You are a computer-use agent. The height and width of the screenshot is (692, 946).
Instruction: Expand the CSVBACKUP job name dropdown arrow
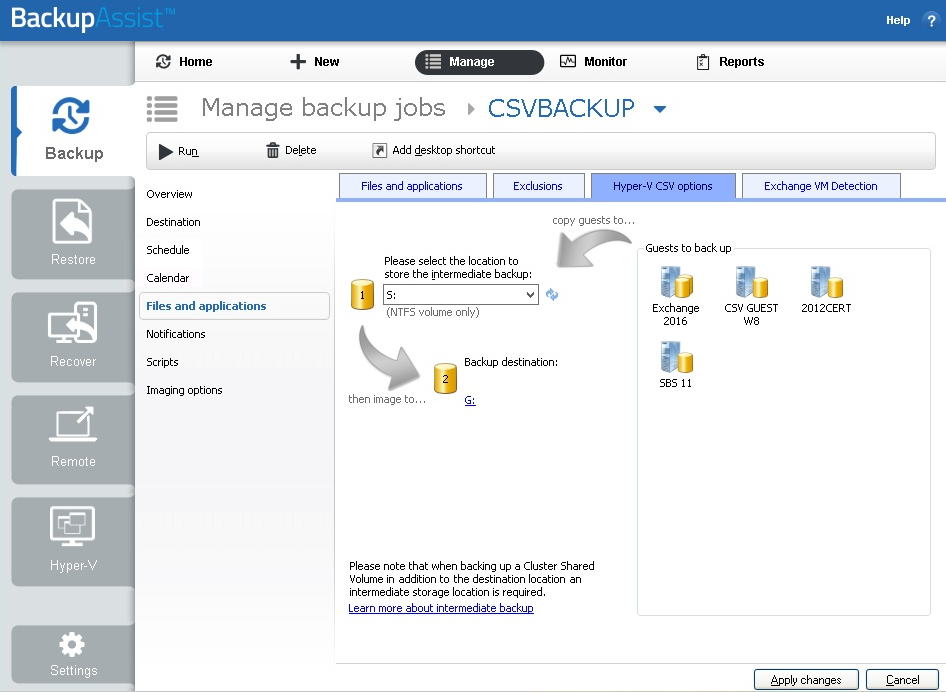[659, 109]
